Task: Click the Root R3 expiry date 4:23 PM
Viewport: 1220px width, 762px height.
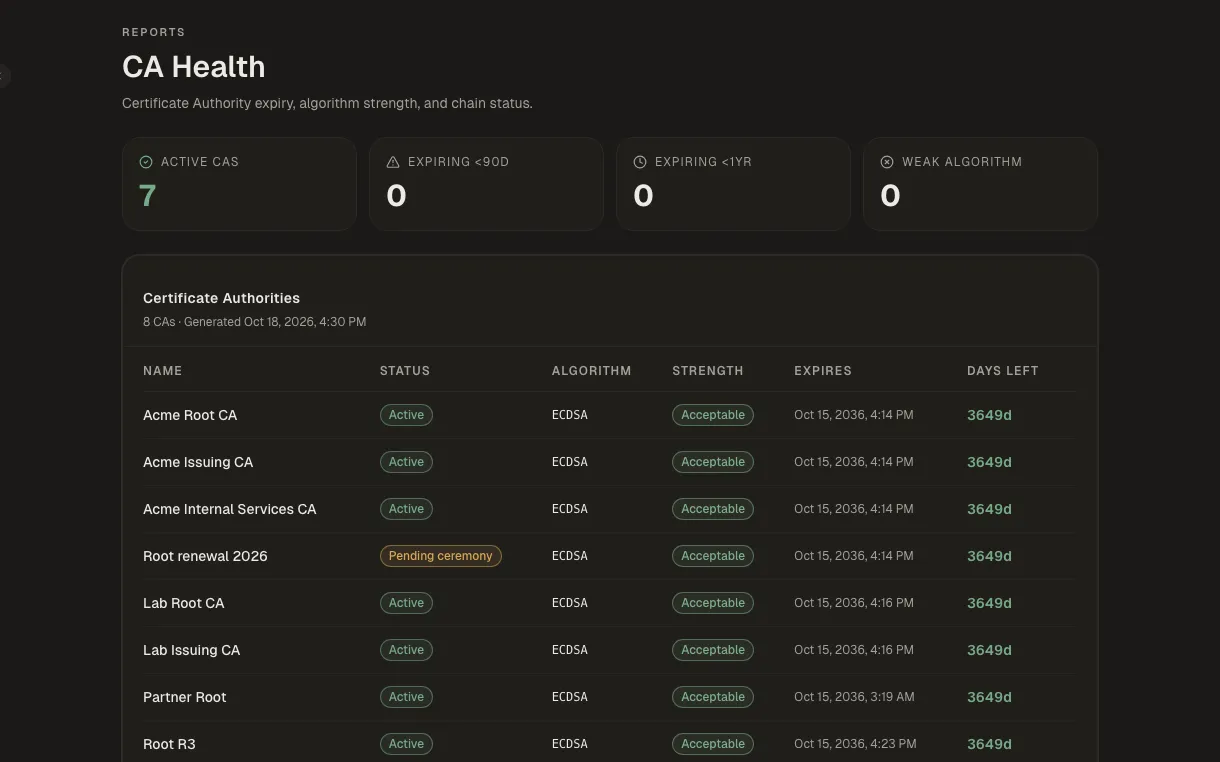Action: [855, 744]
